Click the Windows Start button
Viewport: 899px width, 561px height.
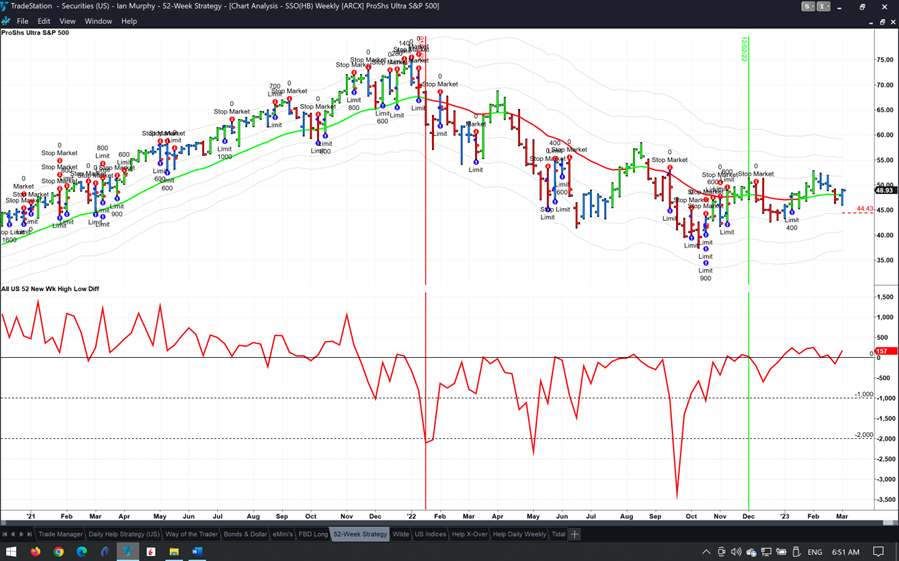(x=12, y=551)
